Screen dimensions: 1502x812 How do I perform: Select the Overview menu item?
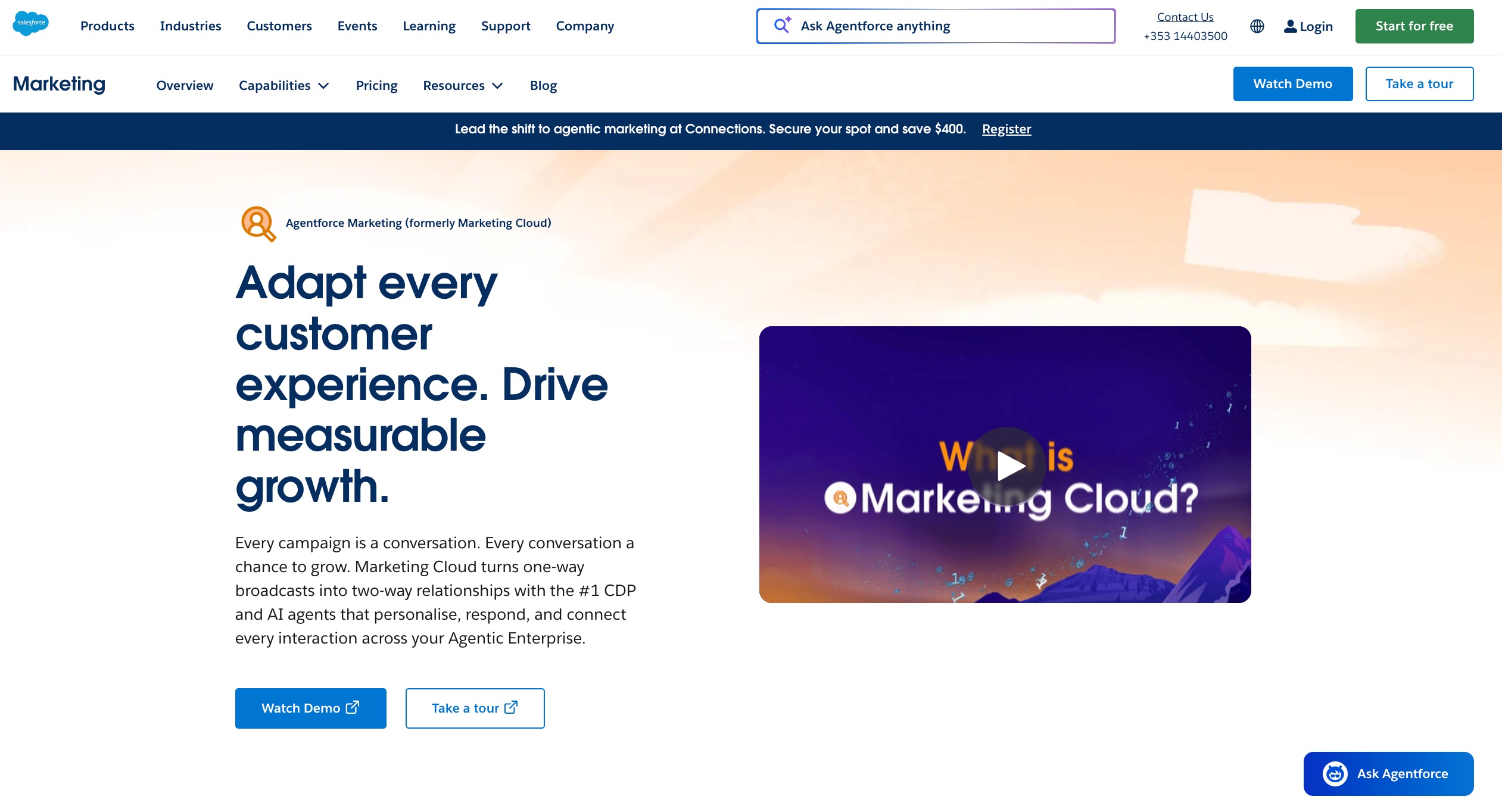[x=184, y=85]
